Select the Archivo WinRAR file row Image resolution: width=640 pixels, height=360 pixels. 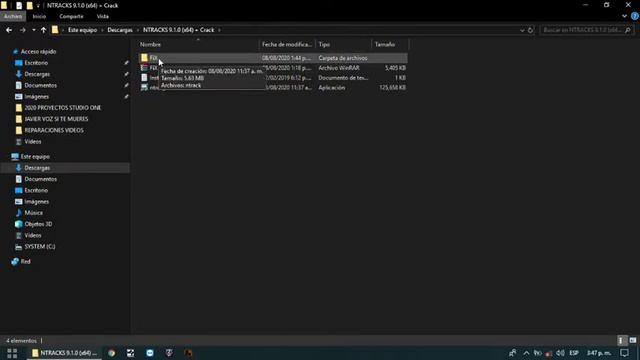[273, 68]
